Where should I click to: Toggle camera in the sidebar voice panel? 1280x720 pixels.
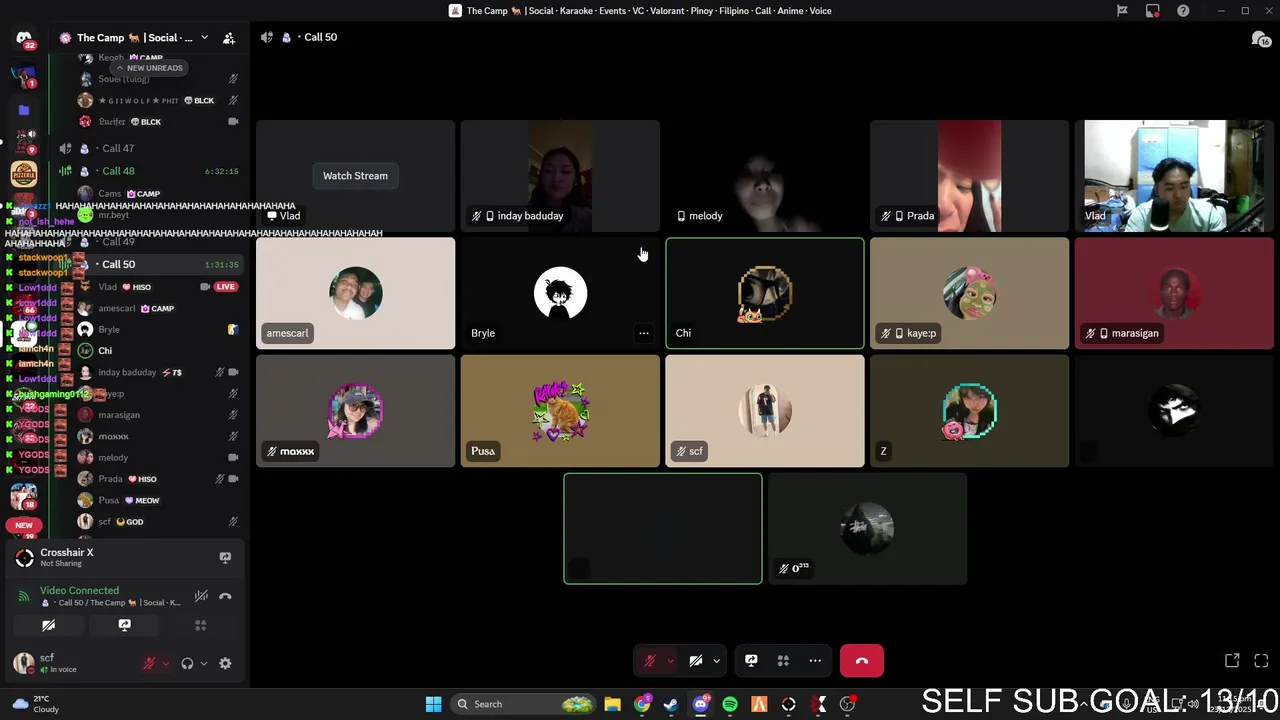[48, 625]
